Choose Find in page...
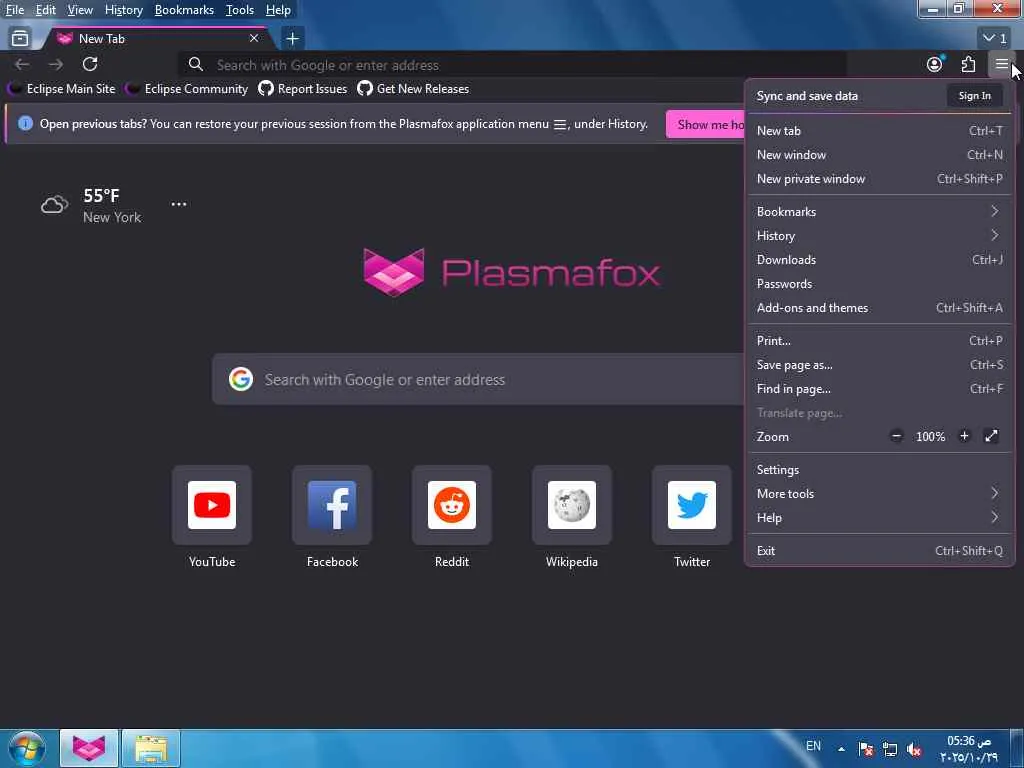The width and height of the screenshot is (1024, 768). click(x=879, y=389)
